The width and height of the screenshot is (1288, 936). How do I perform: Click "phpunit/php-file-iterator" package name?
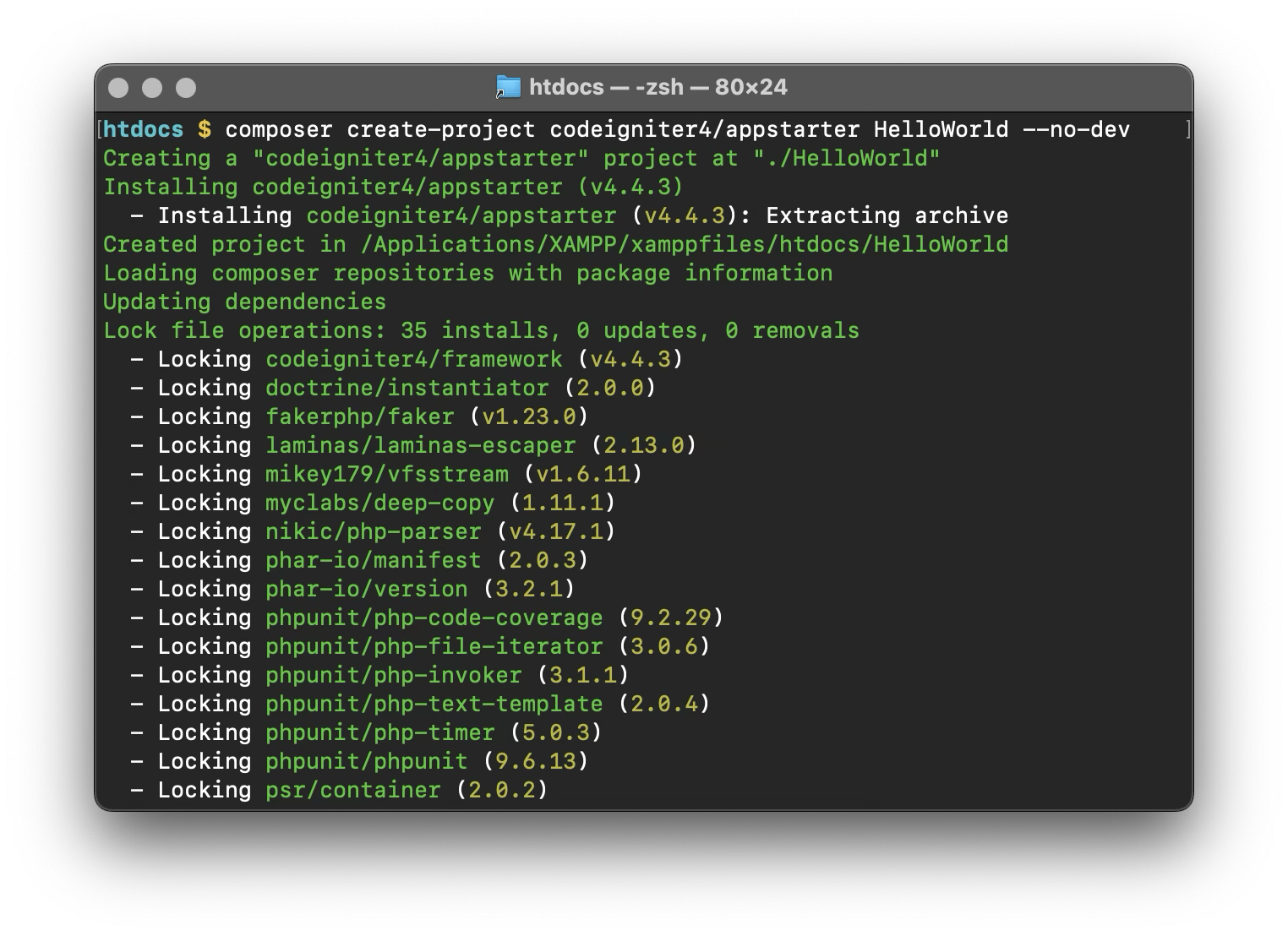pyautogui.click(x=434, y=646)
